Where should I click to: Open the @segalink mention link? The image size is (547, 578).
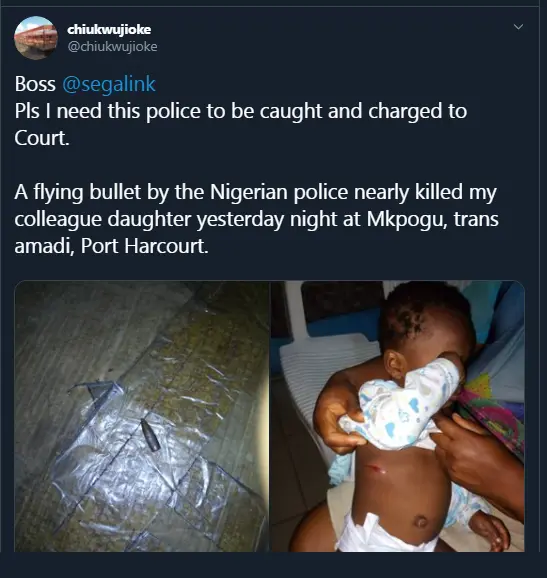[109, 84]
